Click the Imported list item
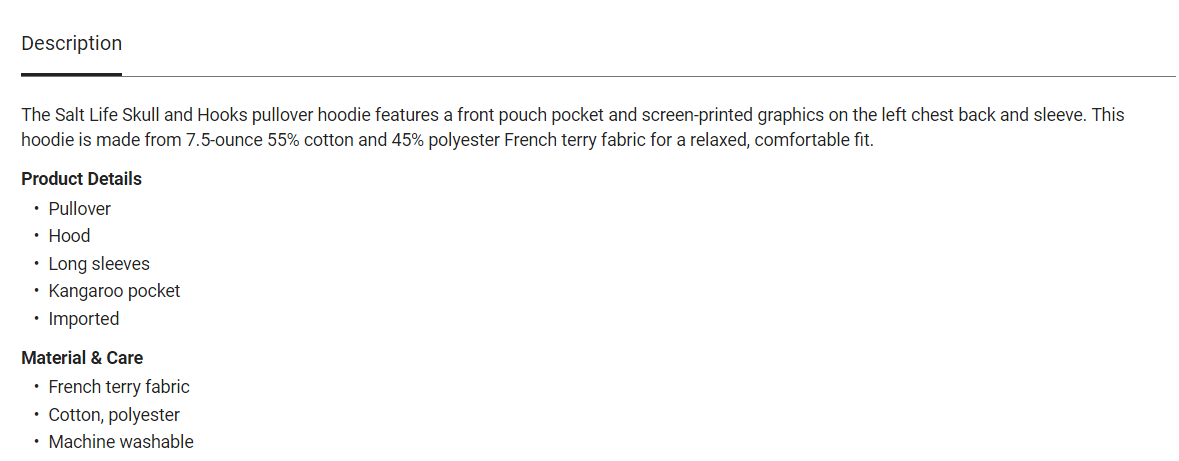Viewport: 1179px width, 461px height. [x=84, y=319]
